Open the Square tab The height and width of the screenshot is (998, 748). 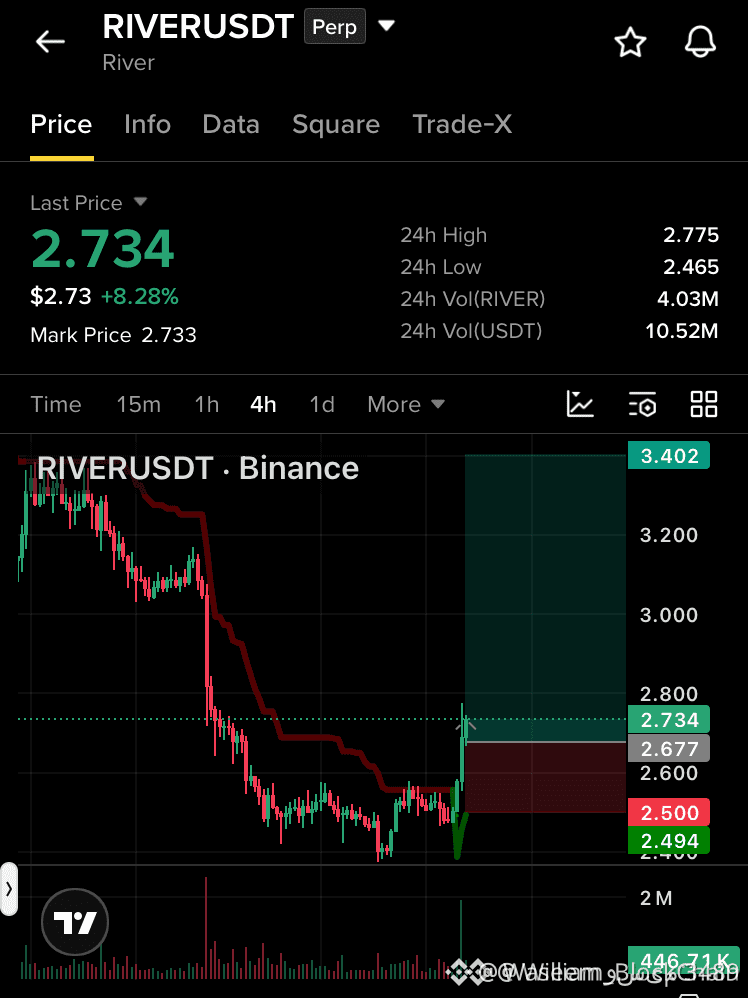[336, 124]
